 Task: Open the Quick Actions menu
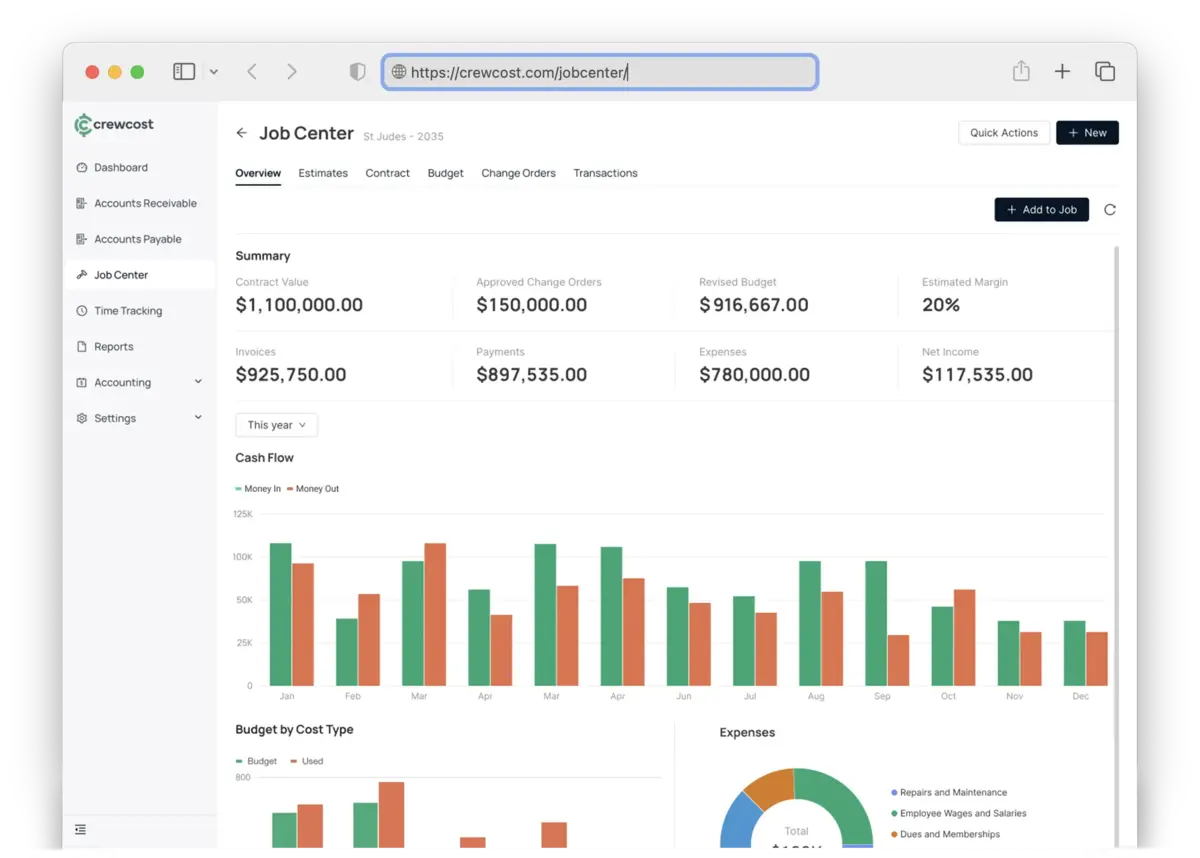coord(1004,133)
